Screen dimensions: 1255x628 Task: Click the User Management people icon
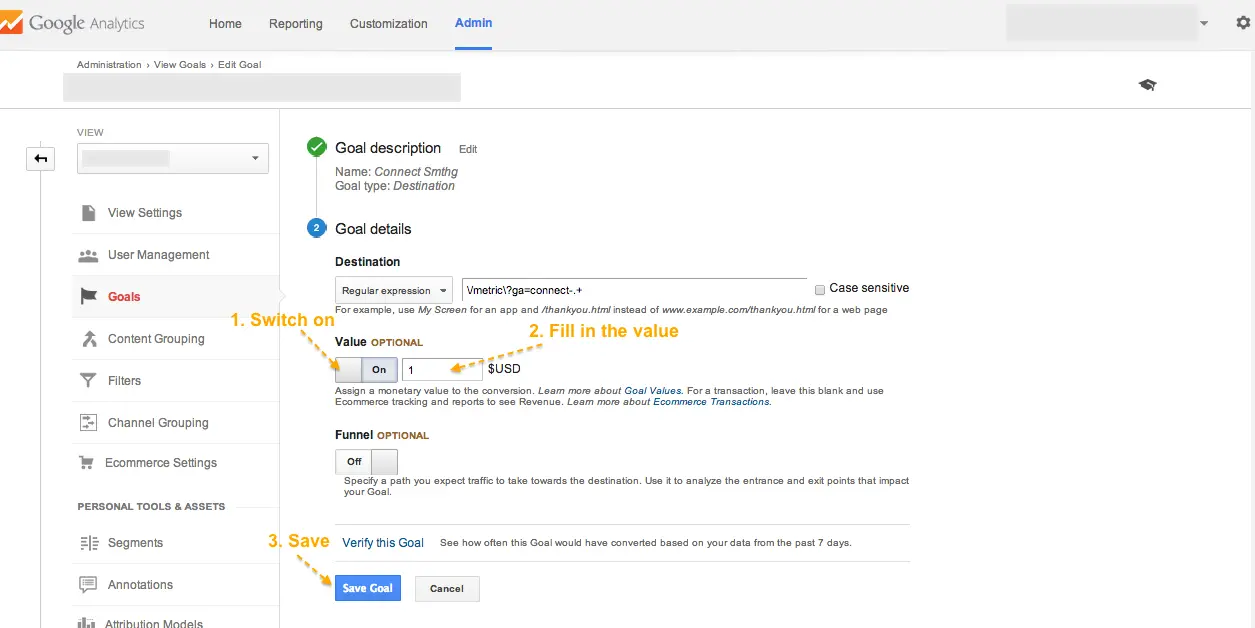pyautogui.click(x=88, y=255)
